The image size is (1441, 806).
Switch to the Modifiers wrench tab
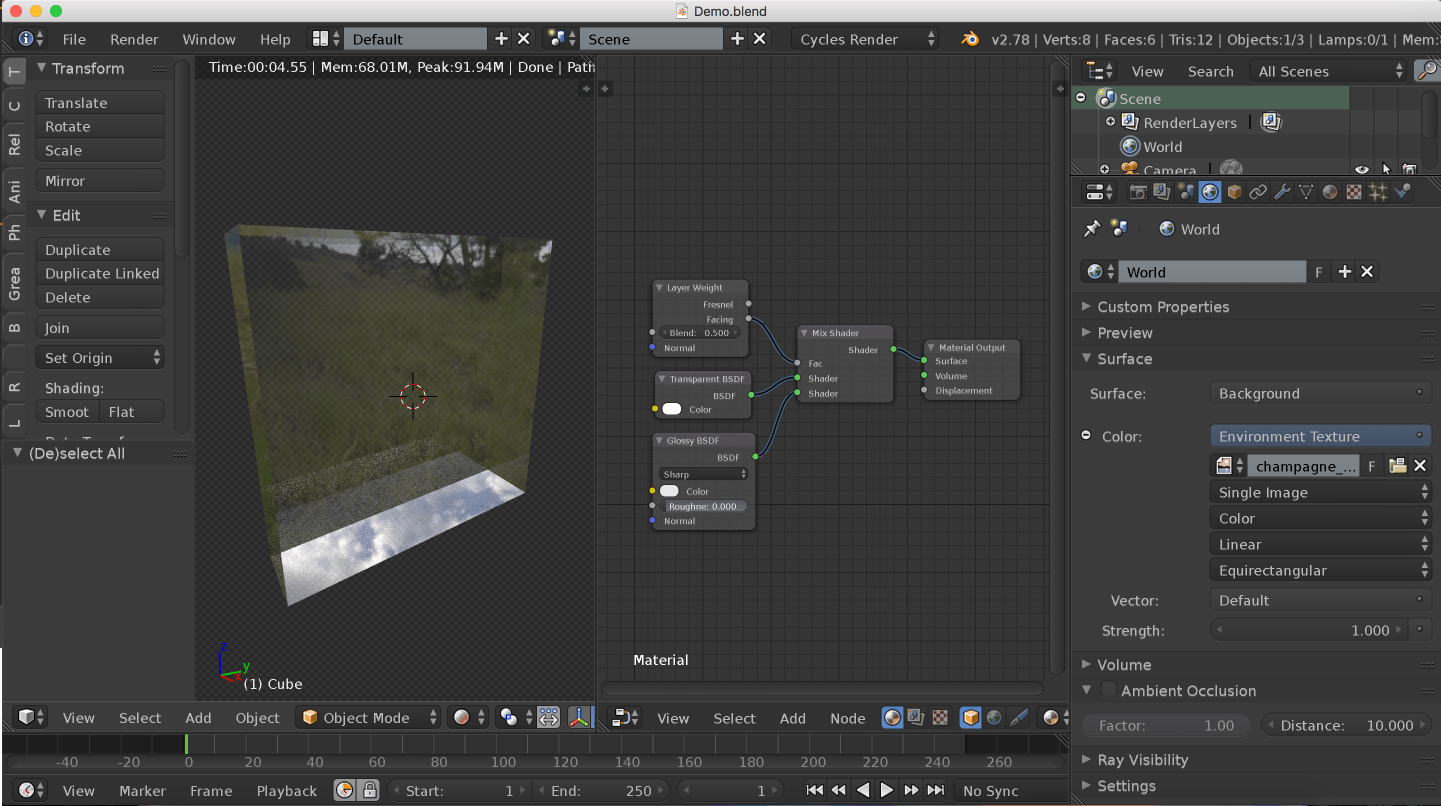[x=1282, y=192]
